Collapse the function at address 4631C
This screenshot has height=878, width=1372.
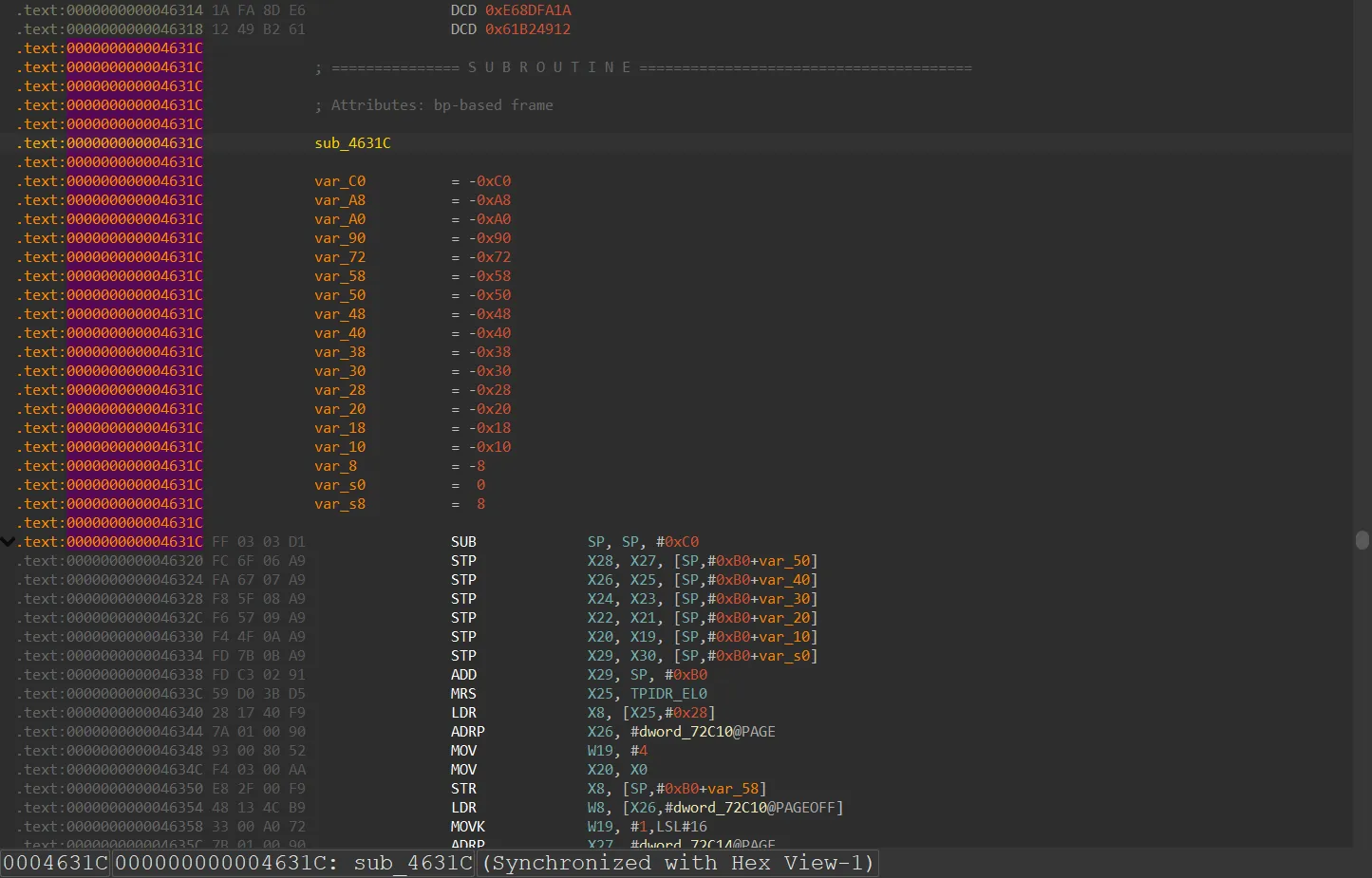point(8,542)
